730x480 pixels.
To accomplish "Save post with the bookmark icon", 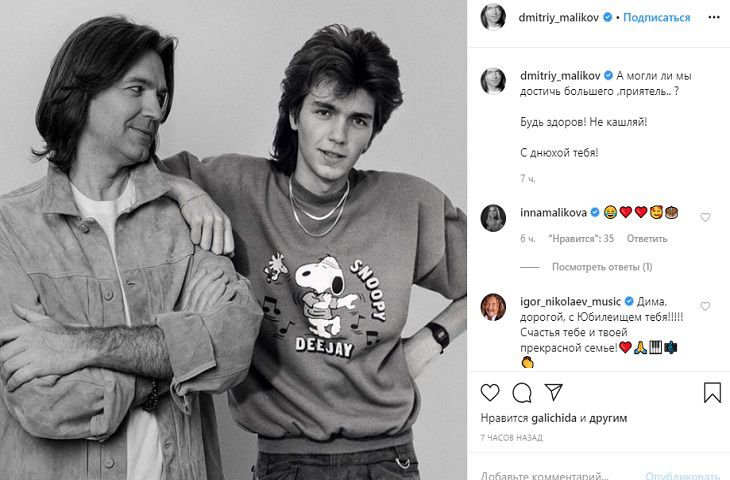I will 712,392.
